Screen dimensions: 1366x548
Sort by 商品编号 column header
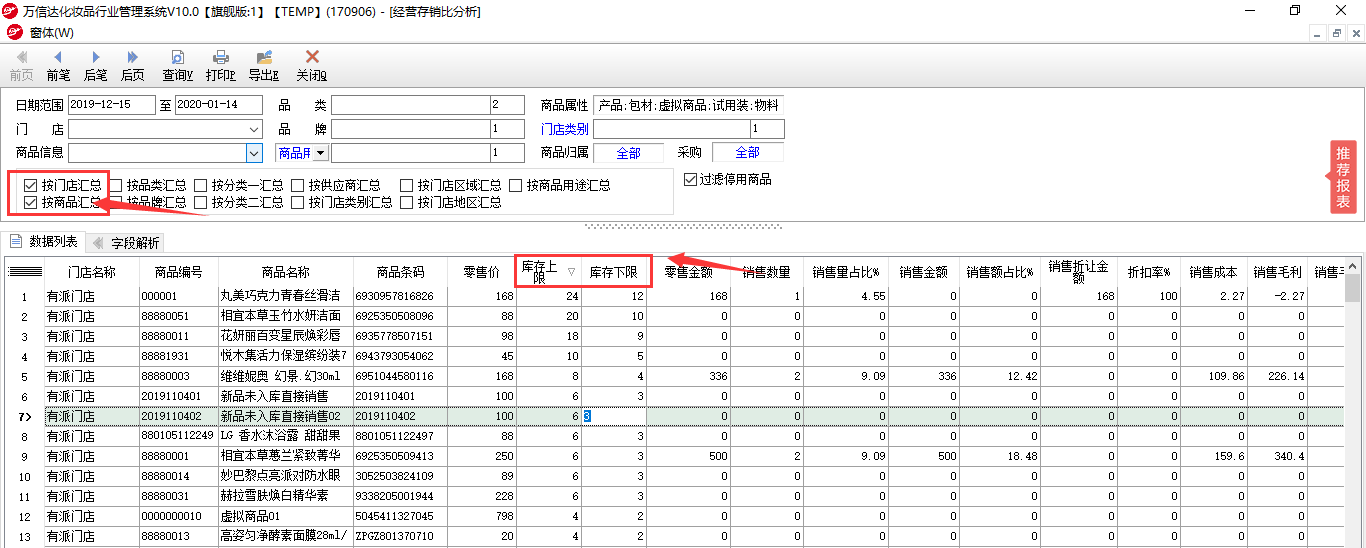point(179,272)
